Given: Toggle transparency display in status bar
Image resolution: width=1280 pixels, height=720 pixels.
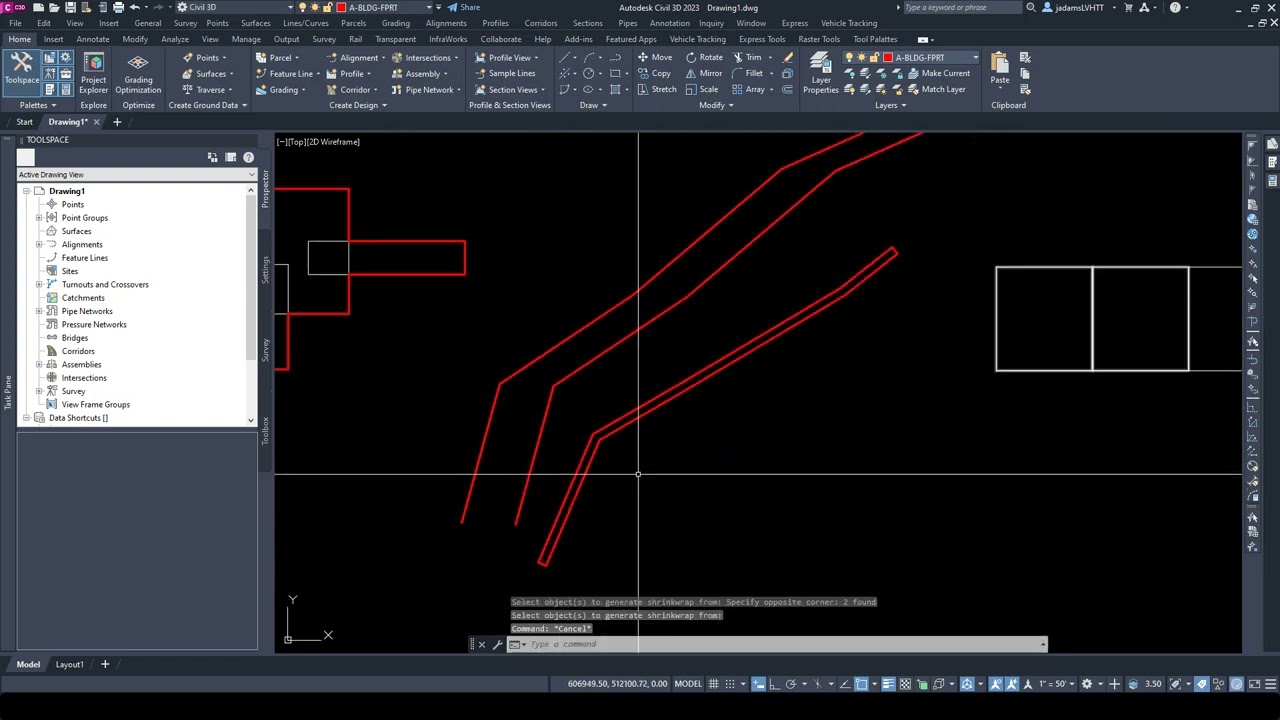Looking at the screenshot, I should [905, 684].
